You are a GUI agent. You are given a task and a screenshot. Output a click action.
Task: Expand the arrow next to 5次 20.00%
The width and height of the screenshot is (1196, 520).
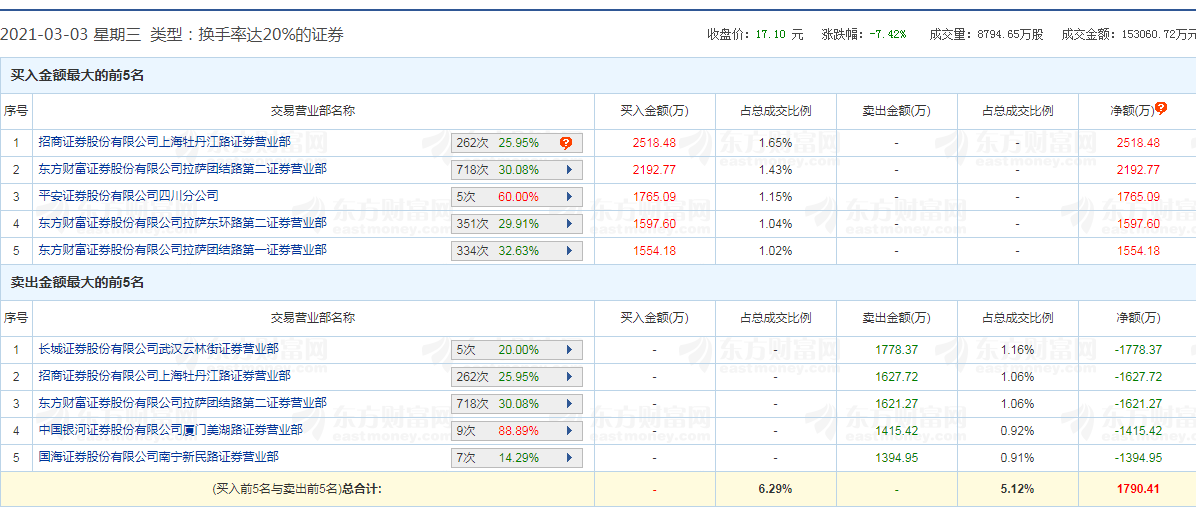point(569,350)
